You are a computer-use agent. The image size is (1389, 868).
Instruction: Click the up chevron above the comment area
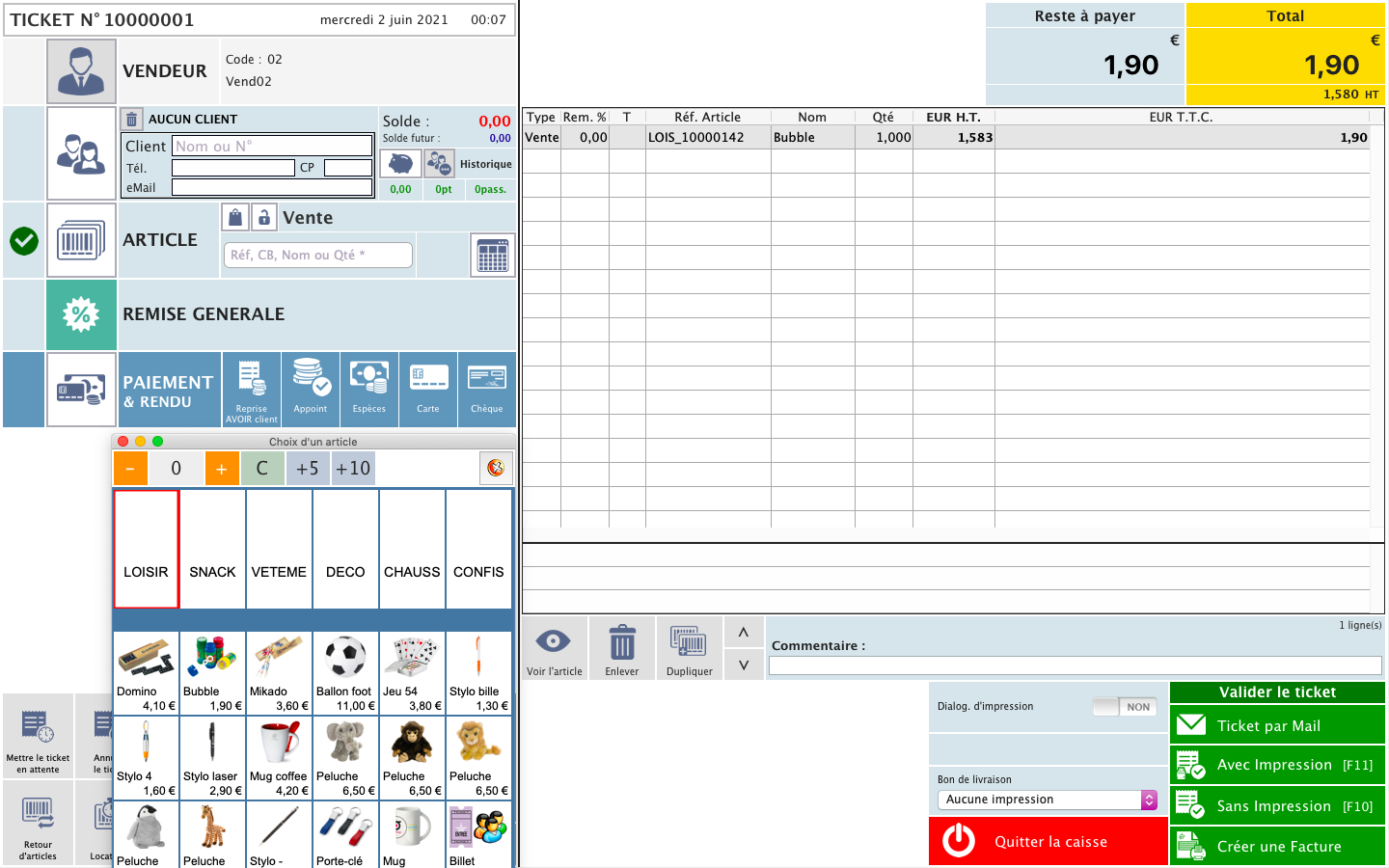pos(744,633)
